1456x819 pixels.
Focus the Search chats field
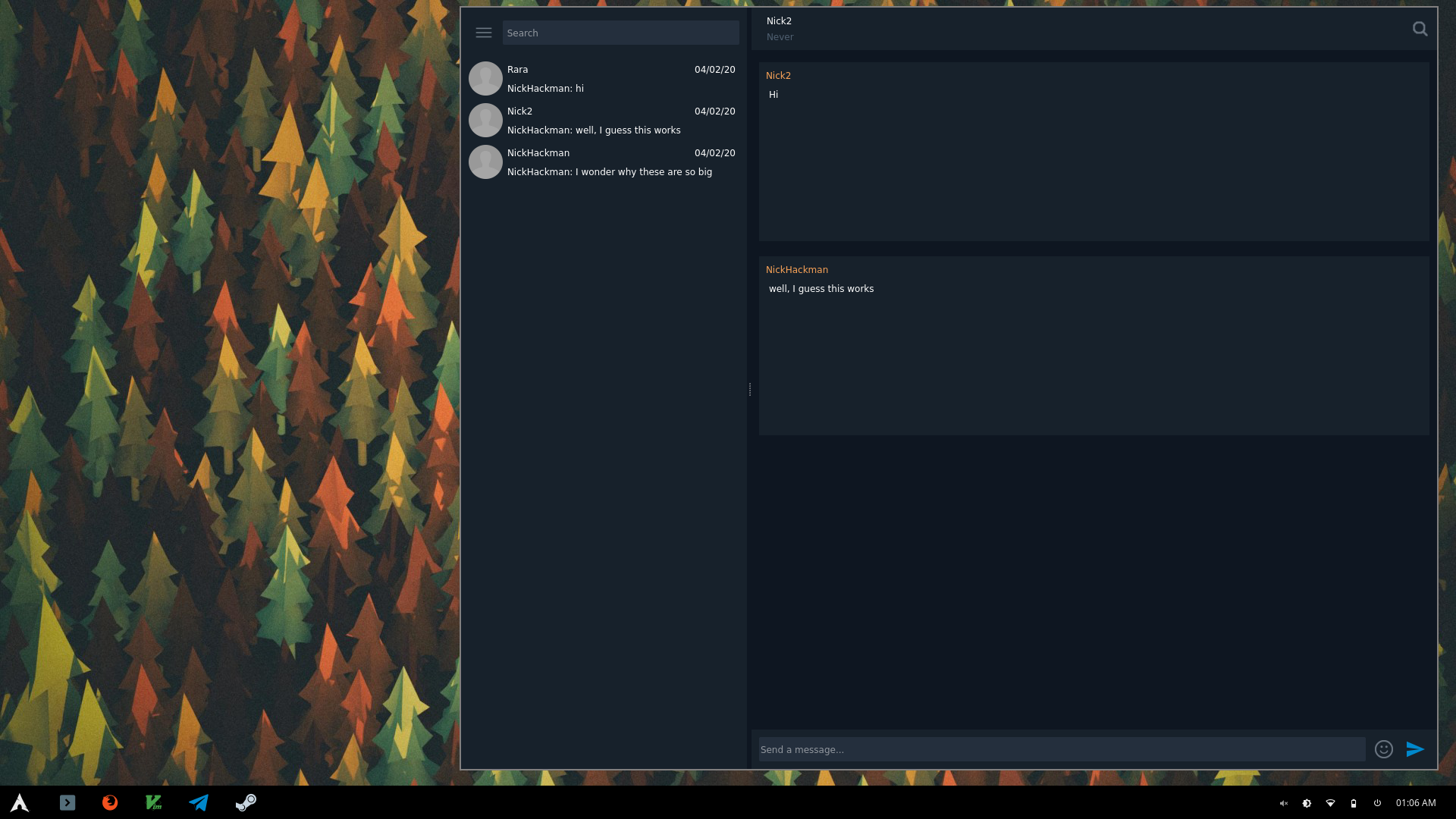pyautogui.click(x=620, y=33)
